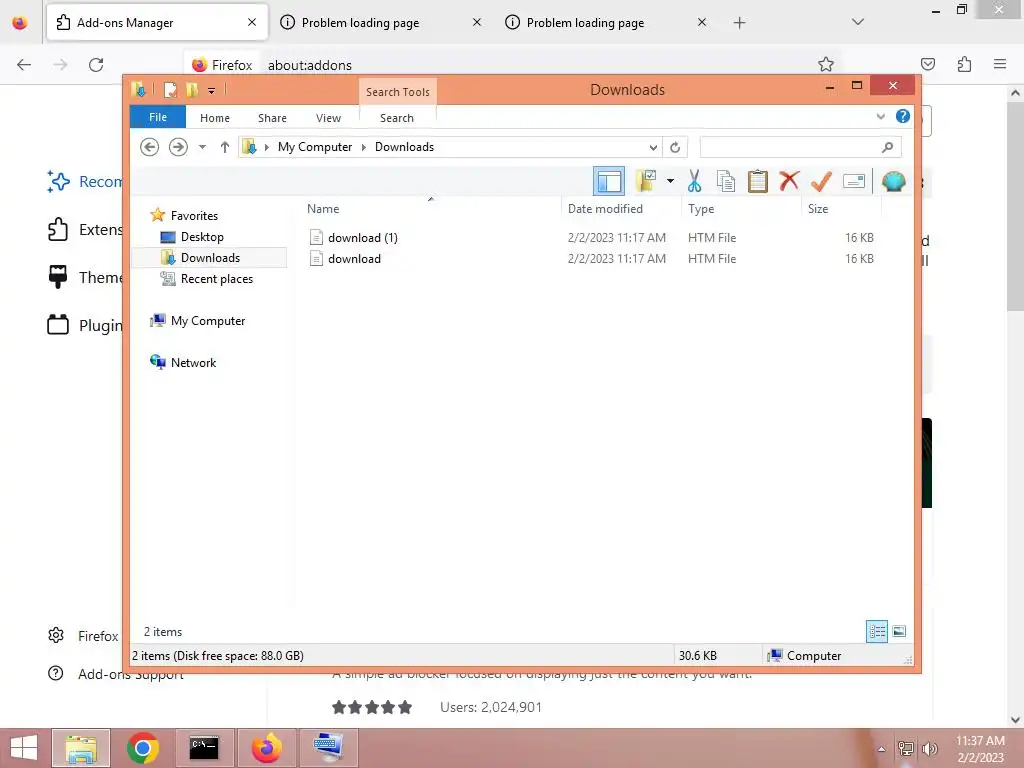Bookmark the page with the star icon
The height and width of the screenshot is (768, 1024).
click(x=826, y=64)
